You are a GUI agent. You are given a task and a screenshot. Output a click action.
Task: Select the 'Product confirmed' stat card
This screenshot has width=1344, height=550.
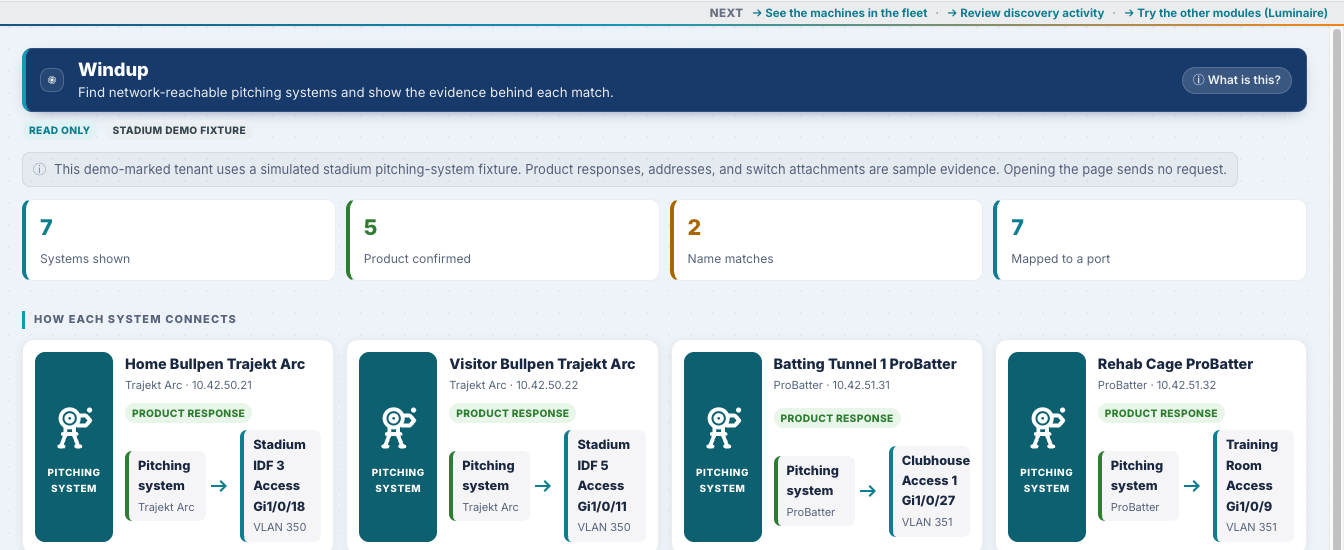tap(503, 240)
